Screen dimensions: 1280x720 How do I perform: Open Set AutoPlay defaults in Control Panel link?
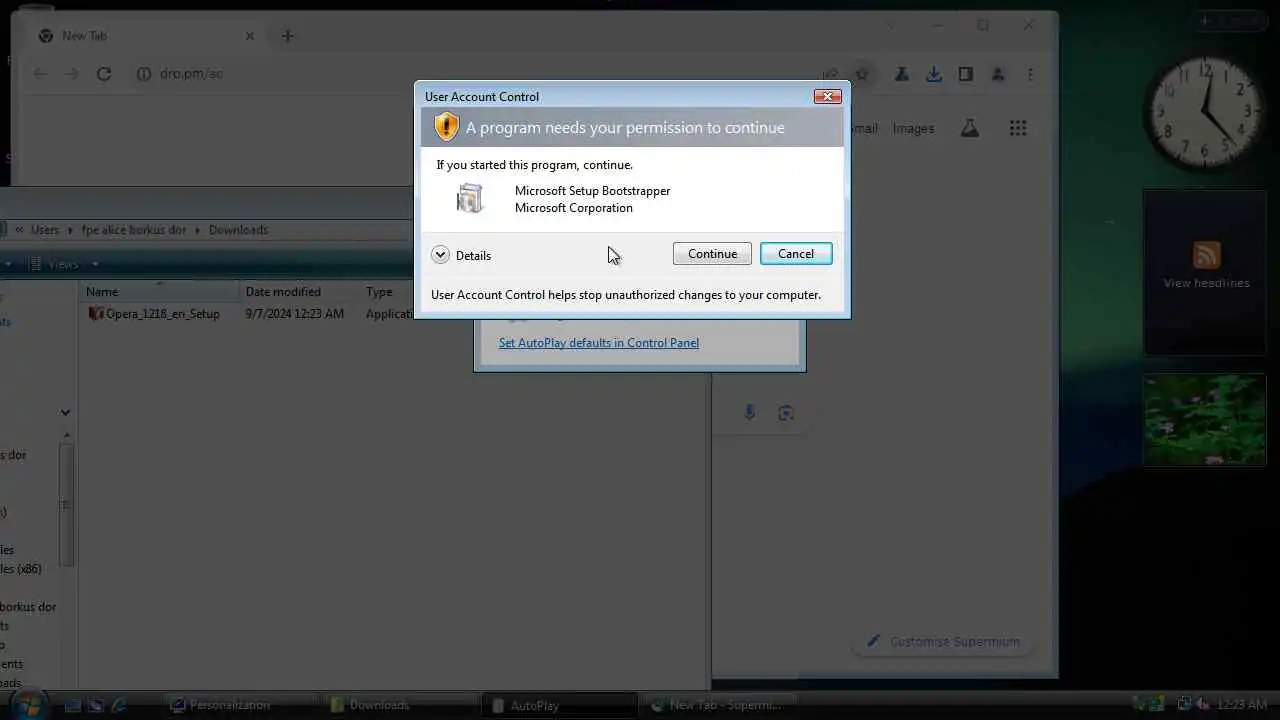599,343
